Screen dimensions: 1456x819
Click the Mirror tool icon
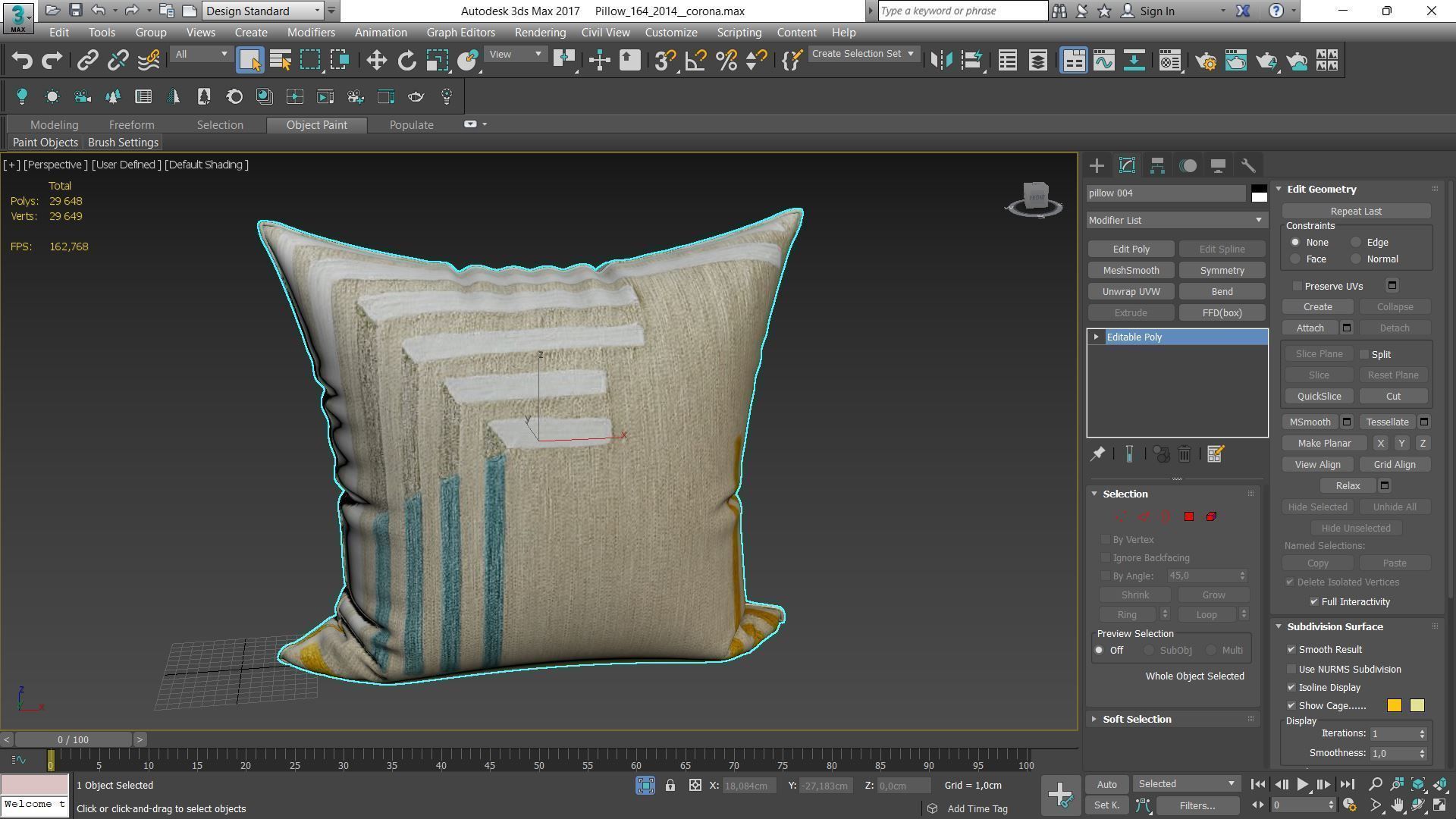pyautogui.click(x=941, y=61)
